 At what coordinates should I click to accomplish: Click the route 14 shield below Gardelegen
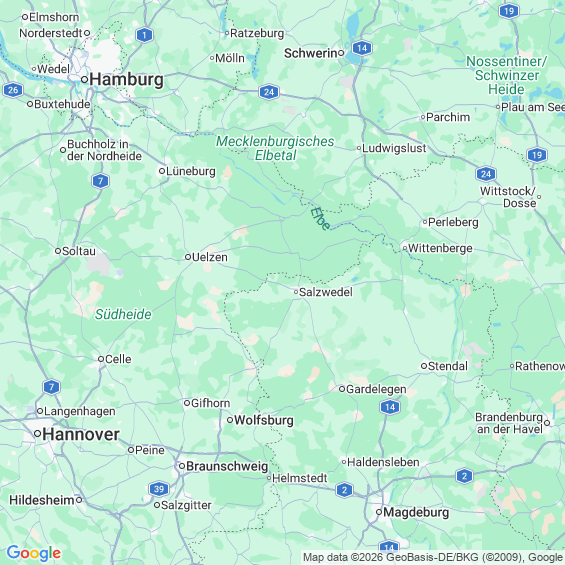tap(390, 407)
